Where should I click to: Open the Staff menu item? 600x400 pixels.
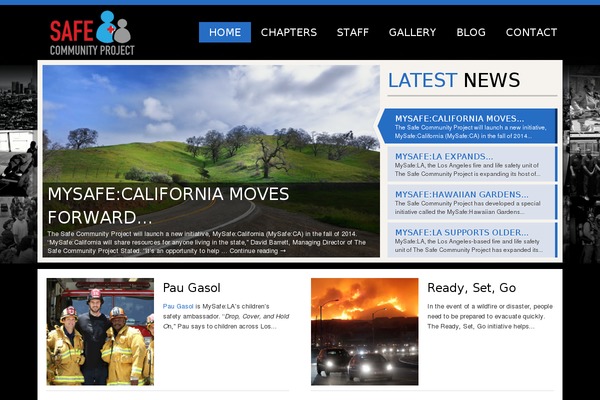[352, 32]
